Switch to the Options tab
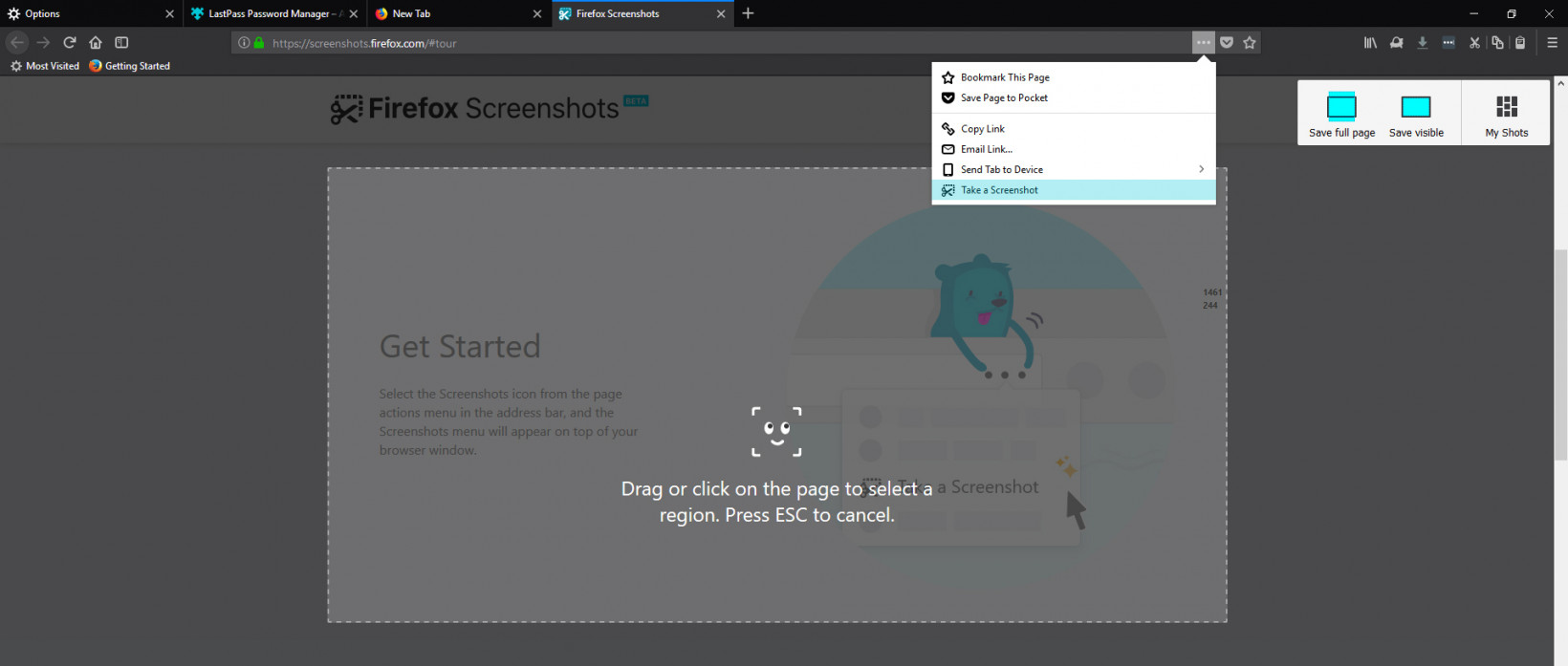 (91, 13)
